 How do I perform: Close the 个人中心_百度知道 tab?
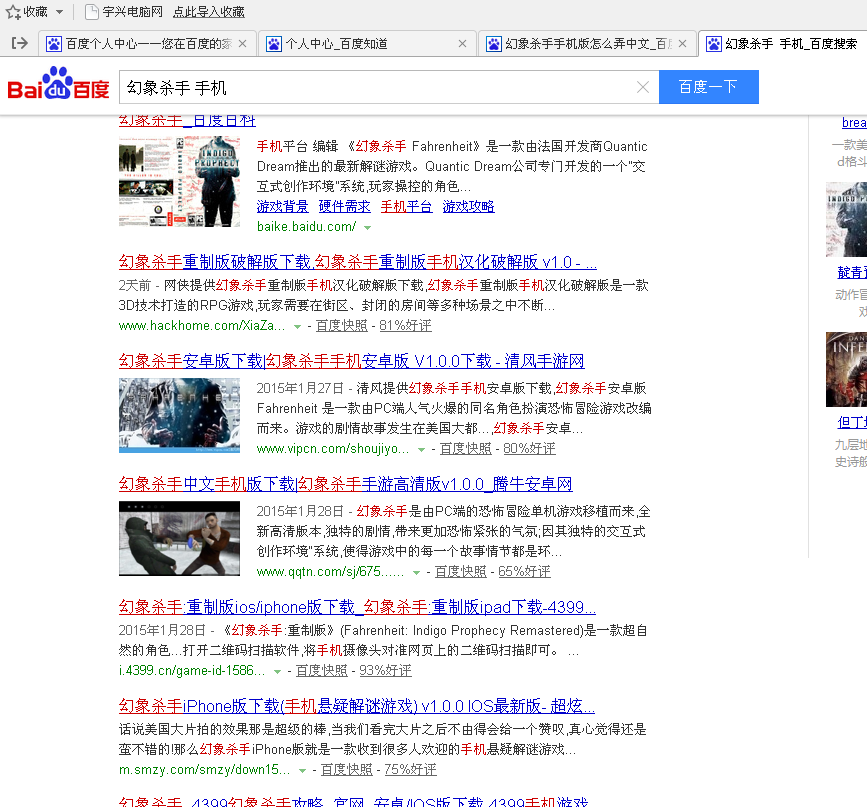tap(462, 44)
